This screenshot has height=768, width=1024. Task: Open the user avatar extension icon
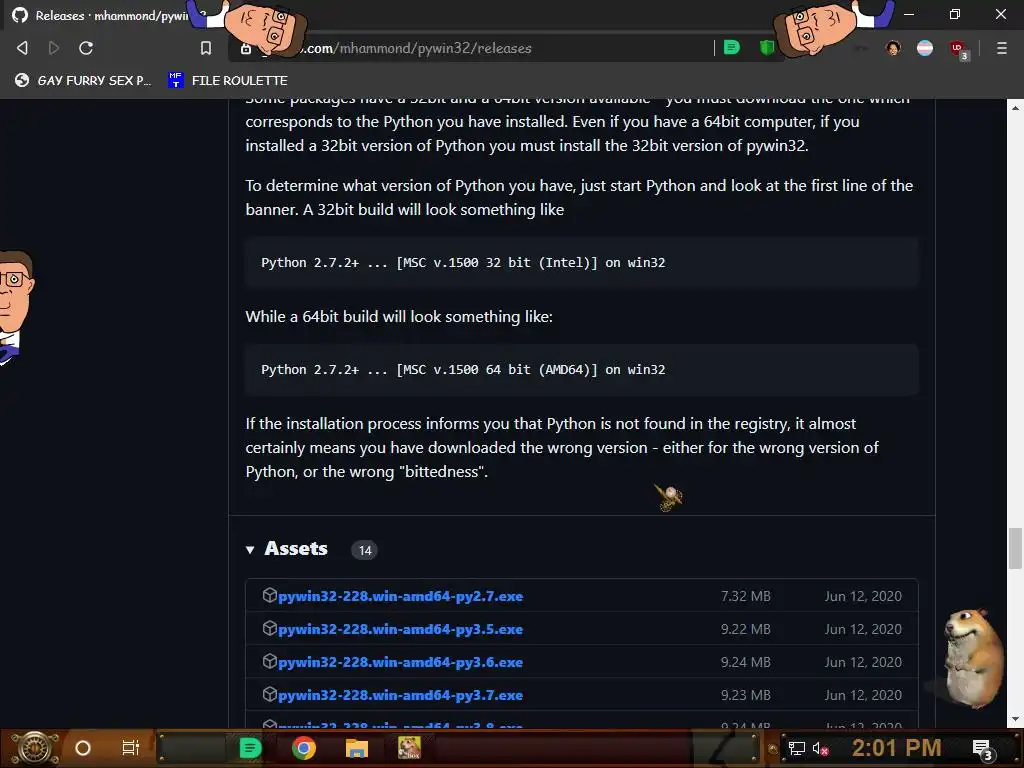(x=893, y=48)
